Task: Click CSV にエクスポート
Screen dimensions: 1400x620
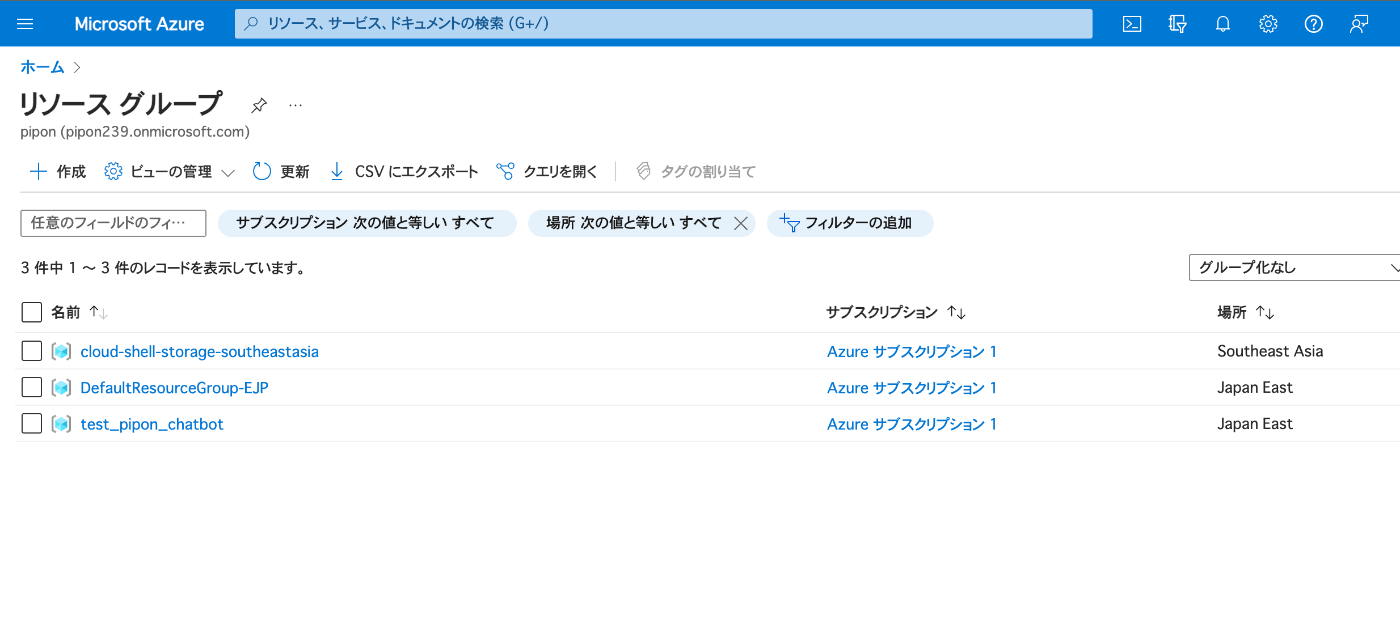Action: pyautogui.click(x=404, y=172)
